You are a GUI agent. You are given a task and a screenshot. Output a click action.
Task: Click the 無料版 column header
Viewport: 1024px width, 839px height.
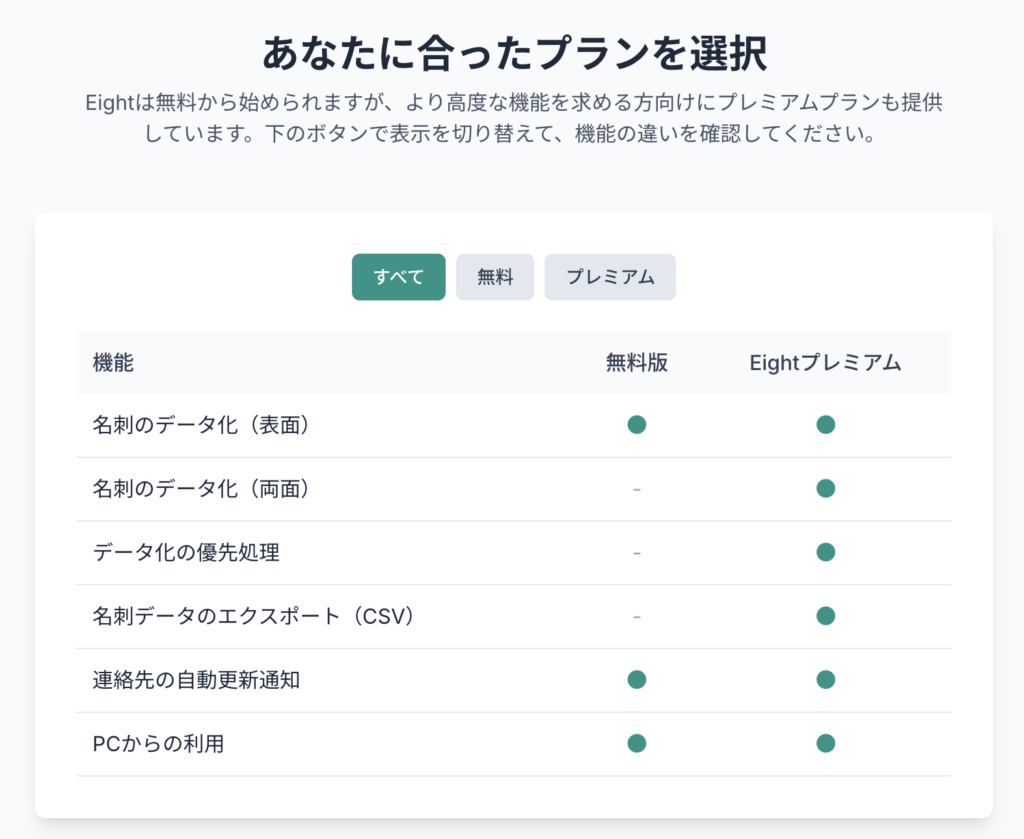click(x=637, y=362)
